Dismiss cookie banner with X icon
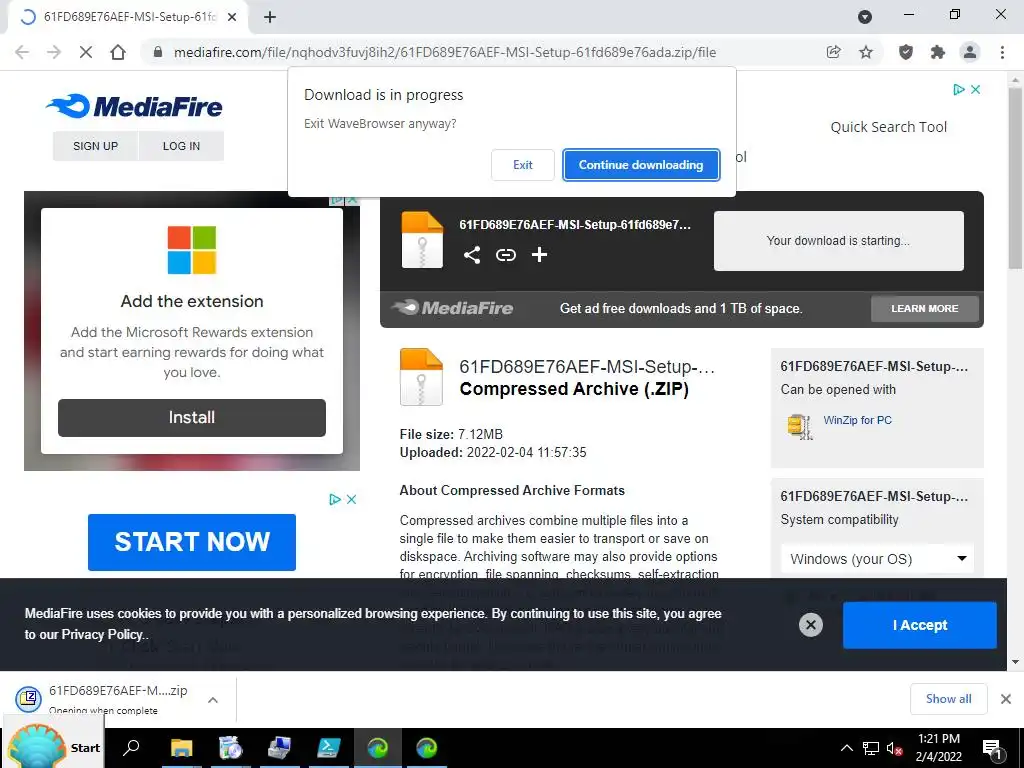Screen dimensions: 1024x768 tap(810, 625)
